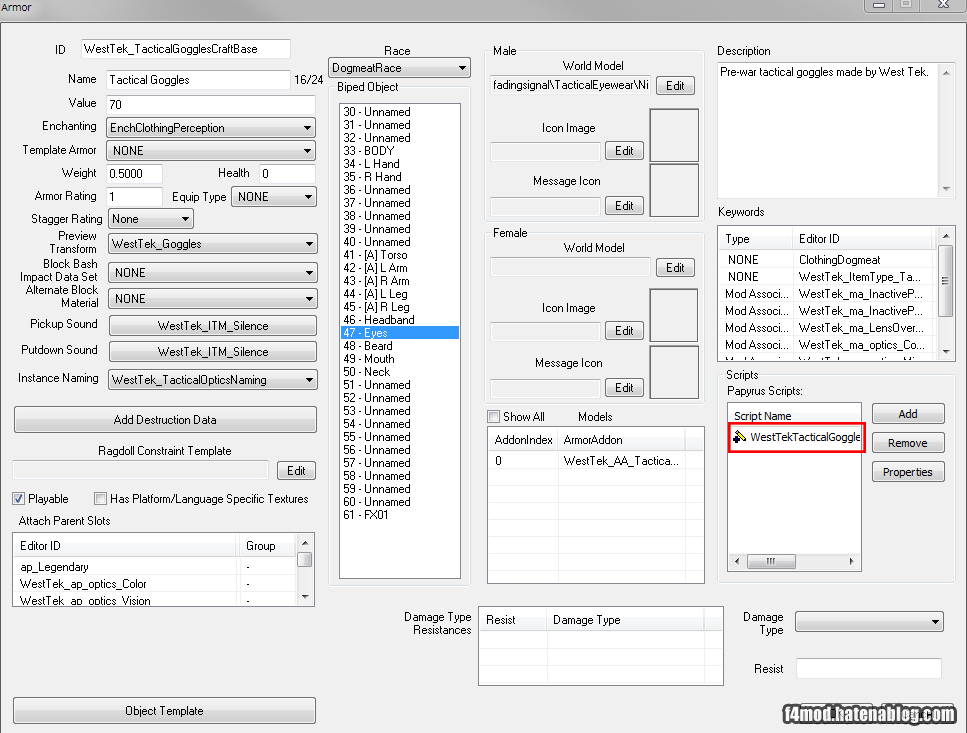Select biped slot 34 - L Hand
Viewport: 967px width, 733px height.
point(400,164)
